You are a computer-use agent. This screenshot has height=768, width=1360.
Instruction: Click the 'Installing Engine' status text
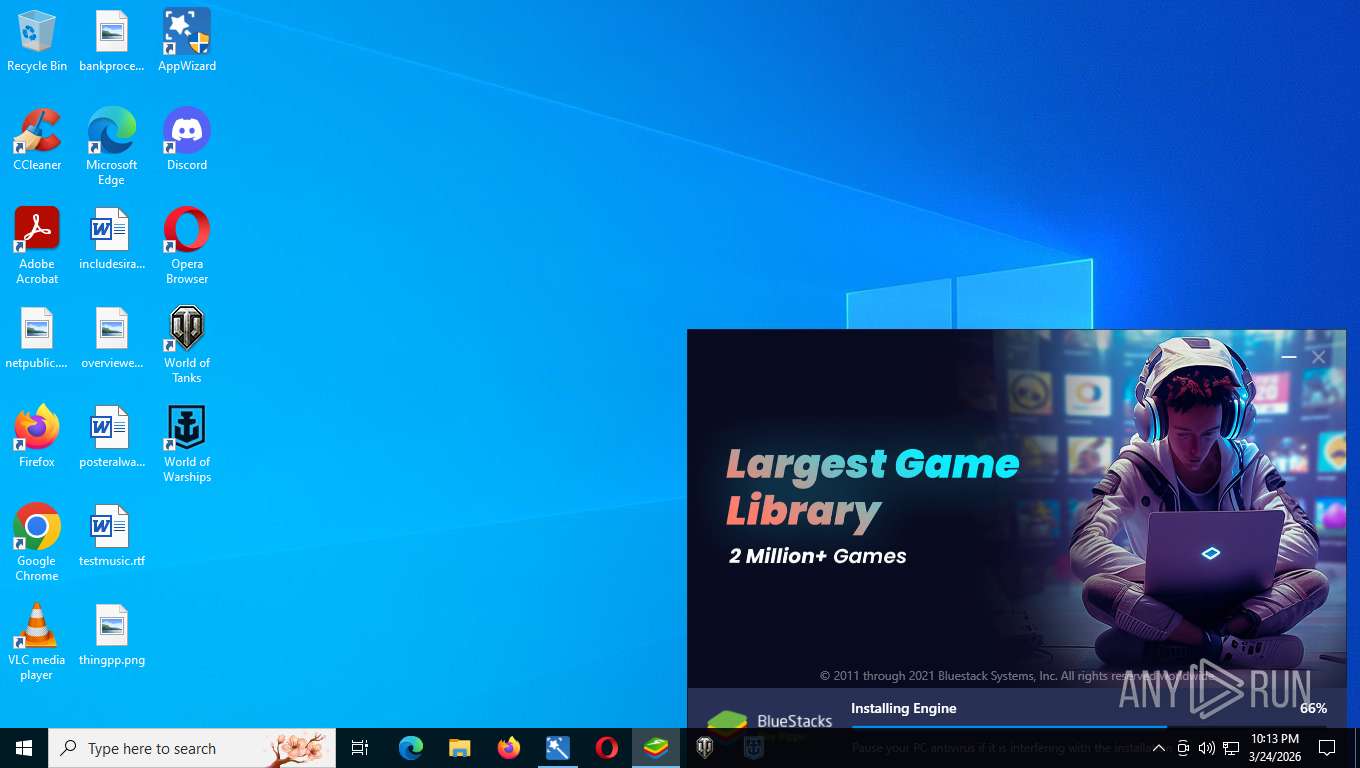coord(904,708)
